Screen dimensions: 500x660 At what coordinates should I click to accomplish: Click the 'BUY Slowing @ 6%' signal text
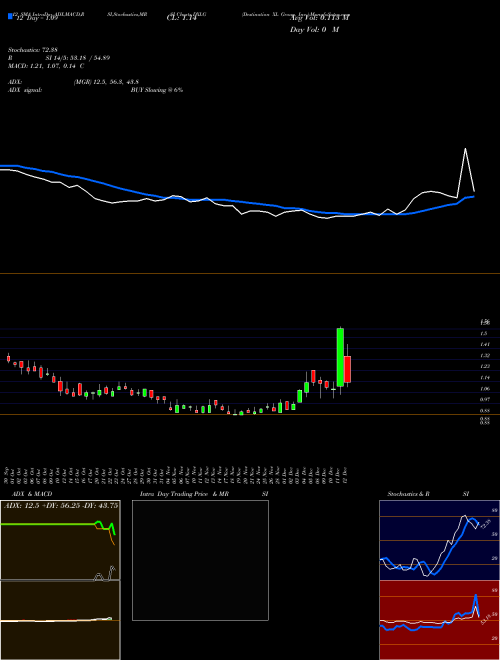[157, 90]
